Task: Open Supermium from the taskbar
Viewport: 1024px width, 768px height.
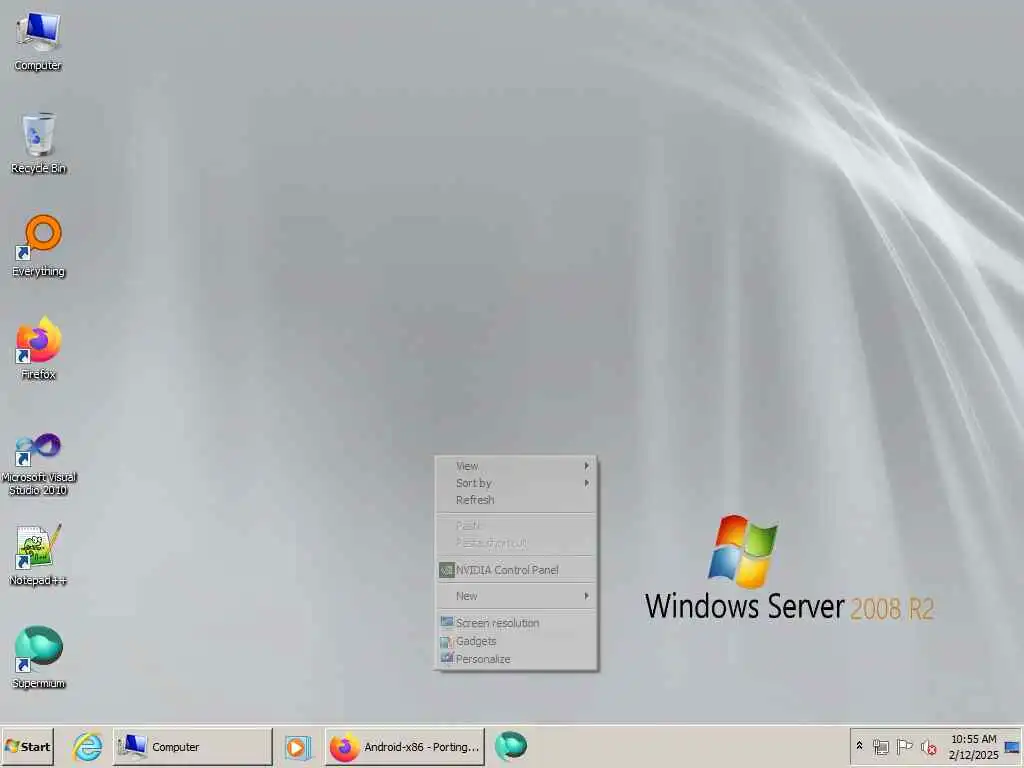Action: 511,746
